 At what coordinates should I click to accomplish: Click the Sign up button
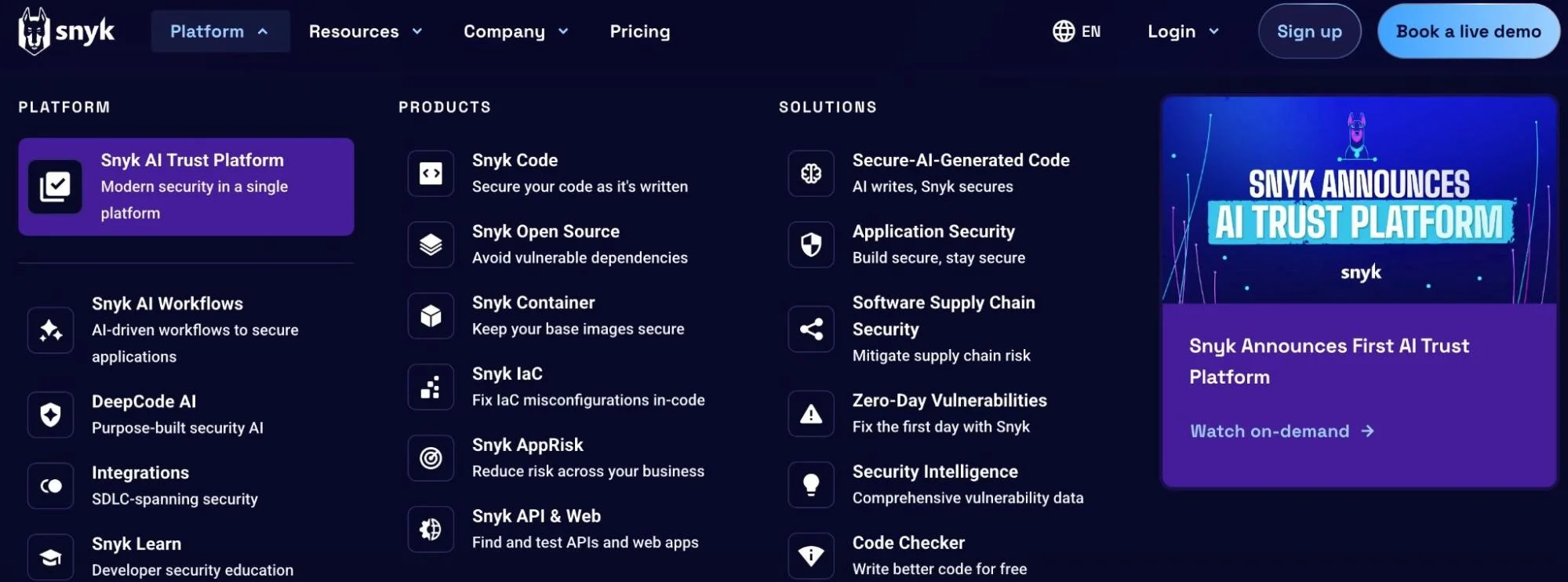click(x=1309, y=31)
